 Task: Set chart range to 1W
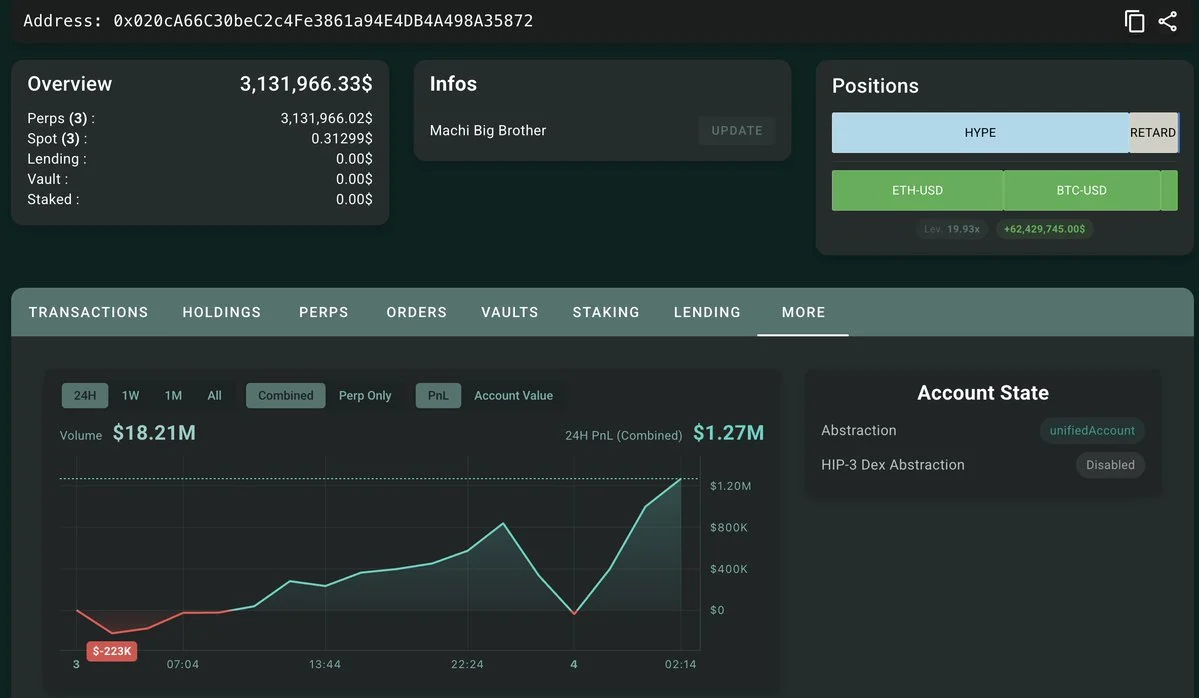point(131,395)
